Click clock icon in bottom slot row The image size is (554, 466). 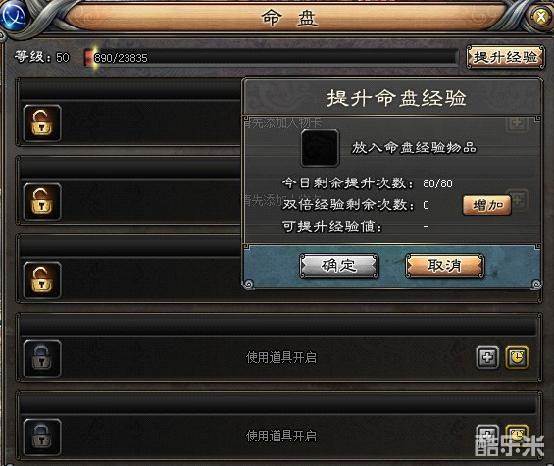(x=517, y=435)
